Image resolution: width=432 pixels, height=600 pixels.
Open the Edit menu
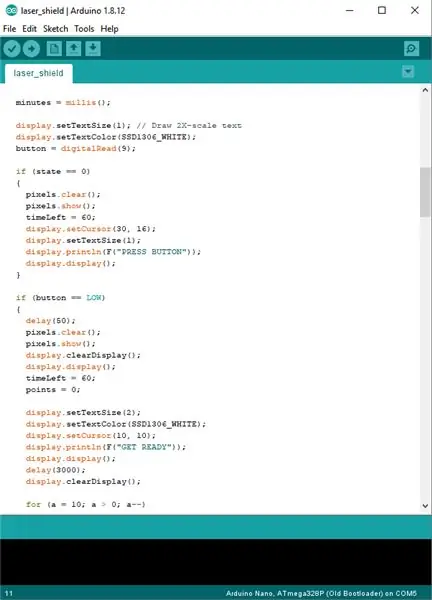point(29,29)
